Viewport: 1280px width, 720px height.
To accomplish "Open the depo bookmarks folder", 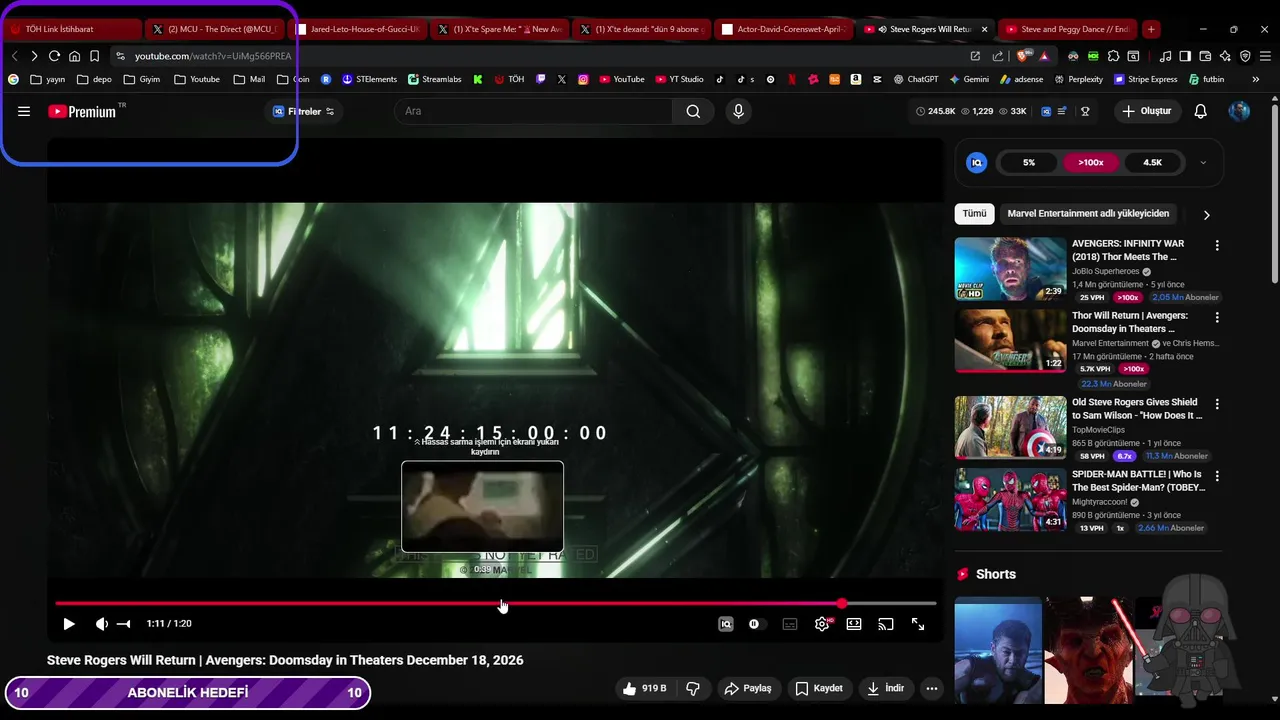I will click(94, 79).
